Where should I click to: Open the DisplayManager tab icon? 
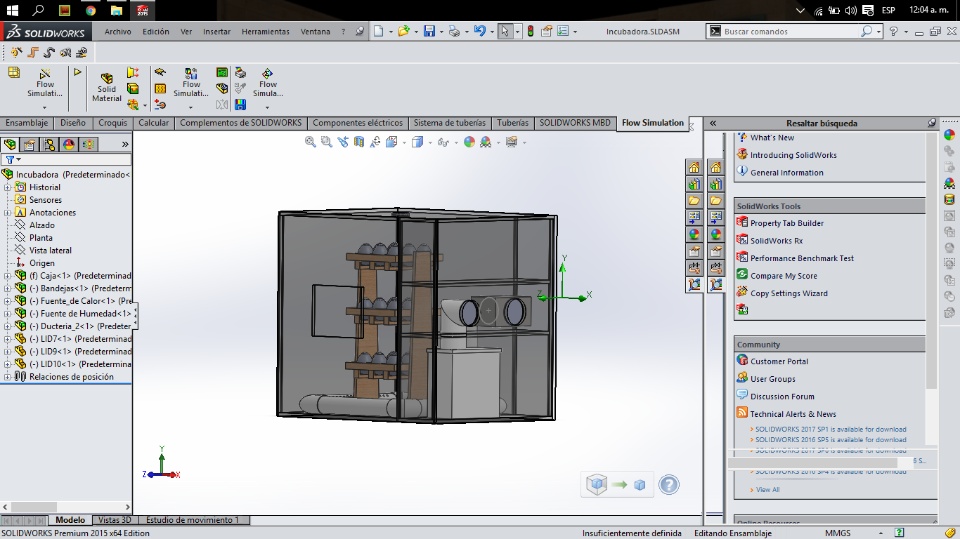tap(69, 145)
